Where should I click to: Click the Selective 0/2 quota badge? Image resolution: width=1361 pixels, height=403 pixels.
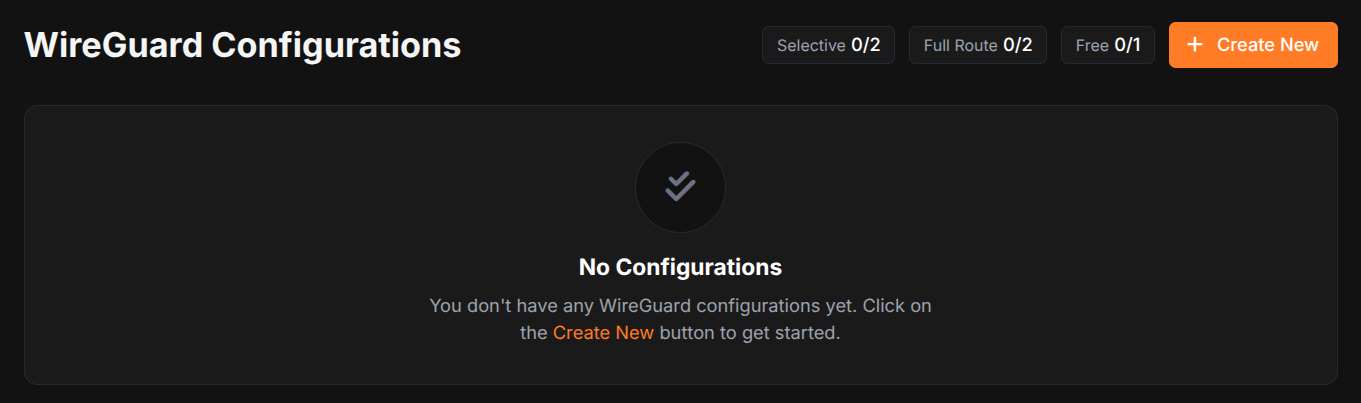828,45
